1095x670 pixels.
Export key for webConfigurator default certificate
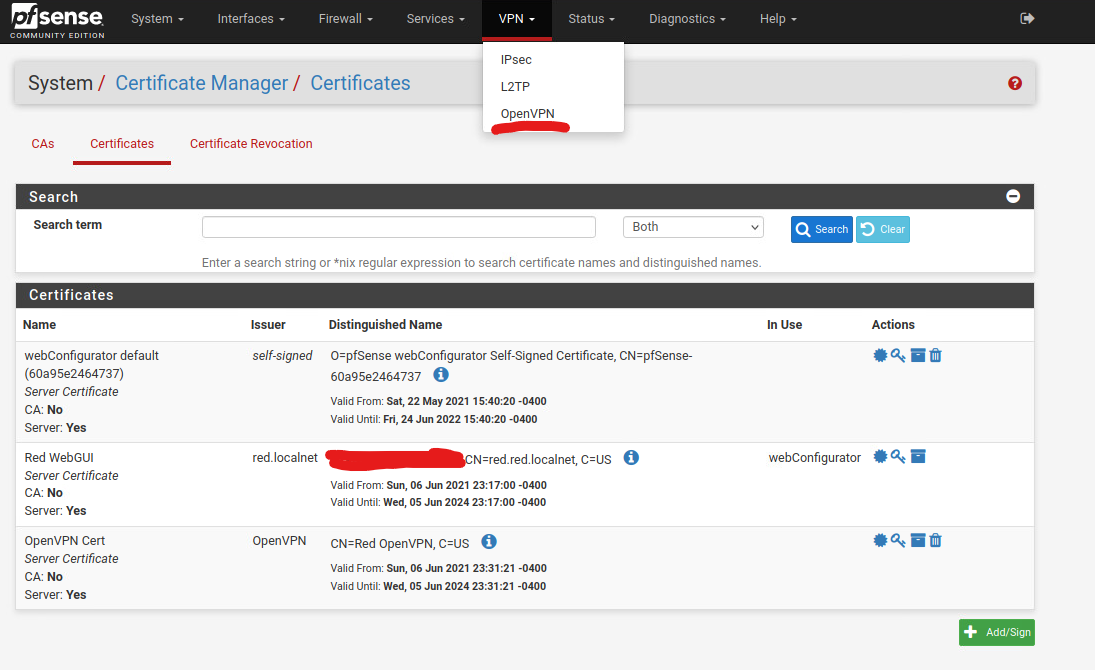pos(898,355)
